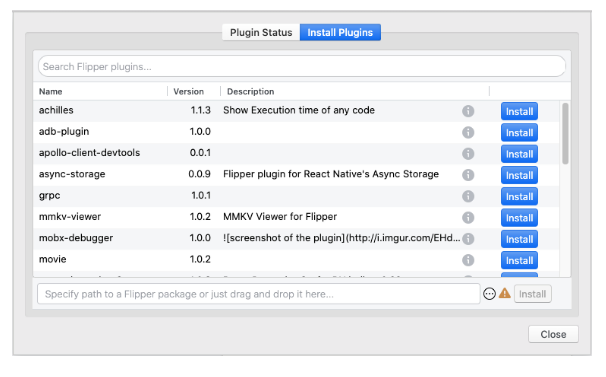Install apollo-client-devtools plugin
This screenshot has width=606, height=377.
pyautogui.click(x=519, y=154)
